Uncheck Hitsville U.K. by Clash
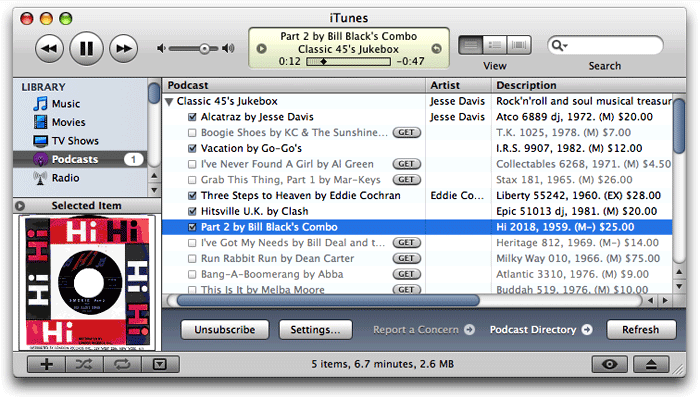Screen dimensions: 700x399 click(x=192, y=212)
